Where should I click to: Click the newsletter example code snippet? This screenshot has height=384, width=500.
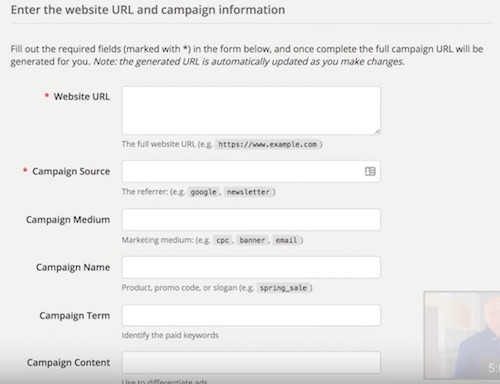pyautogui.click(x=248, y=192)
